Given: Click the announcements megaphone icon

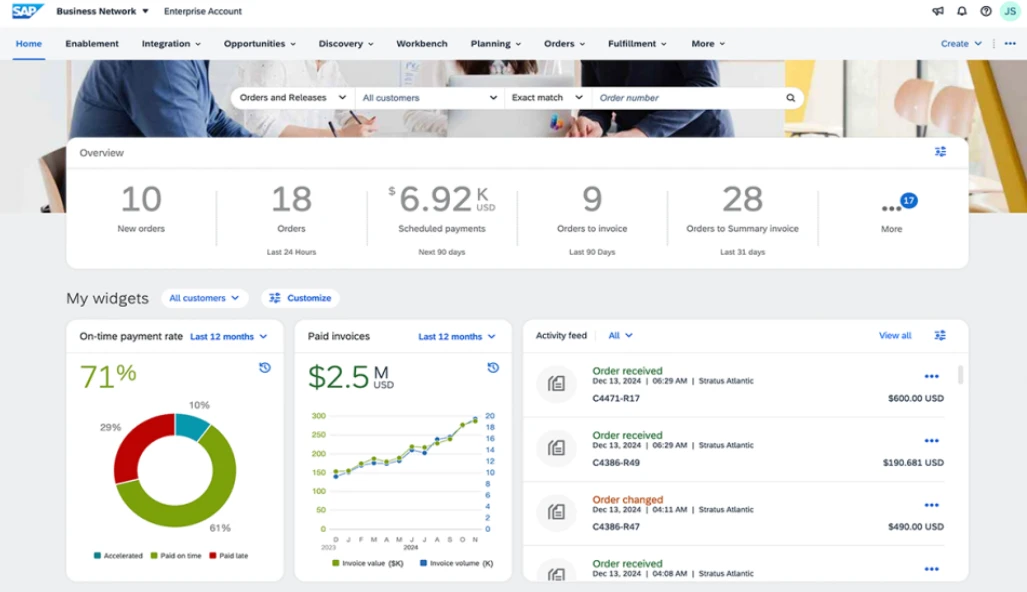Looking at the screenshot, I should tap(938, 11).
